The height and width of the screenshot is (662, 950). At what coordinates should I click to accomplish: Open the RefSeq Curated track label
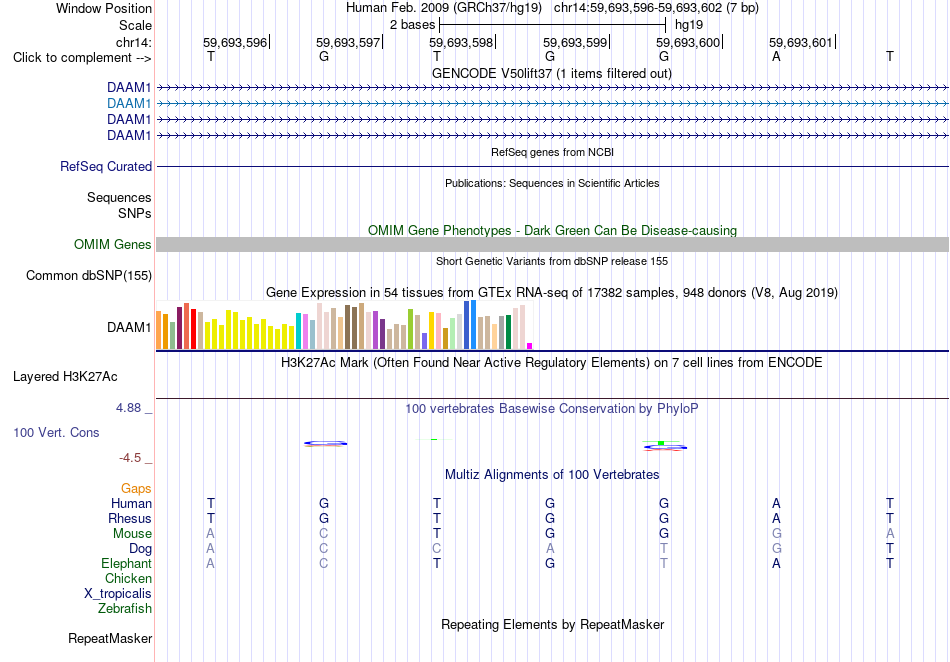pos(105,167)
